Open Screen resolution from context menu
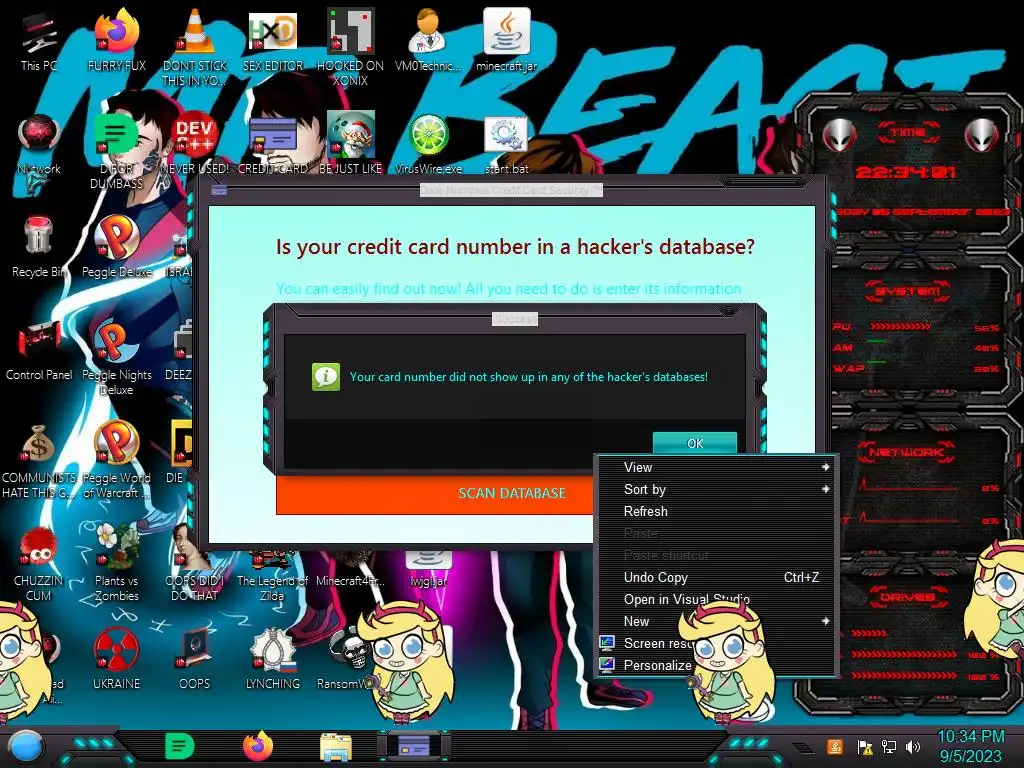Screen dimensions: 1024x768 643,643
